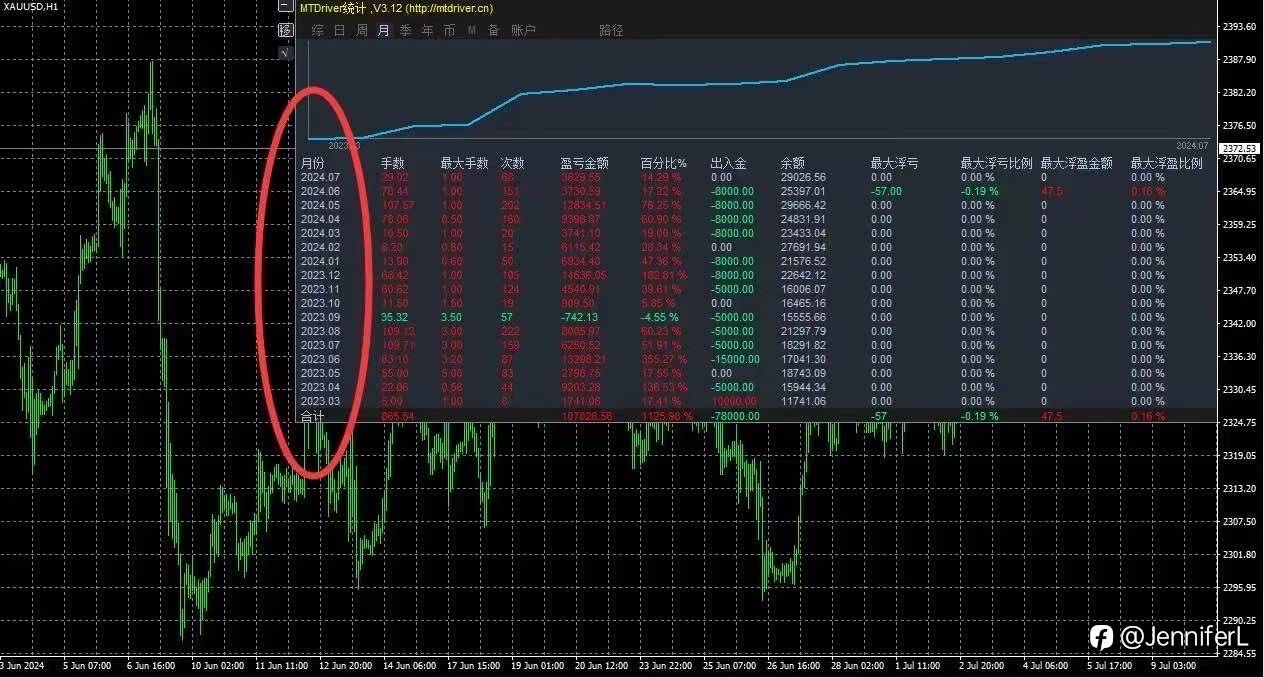This screenshot has height=678, width=1264.
Task: Click the 合计 total row label
Action: click(313, 414)
